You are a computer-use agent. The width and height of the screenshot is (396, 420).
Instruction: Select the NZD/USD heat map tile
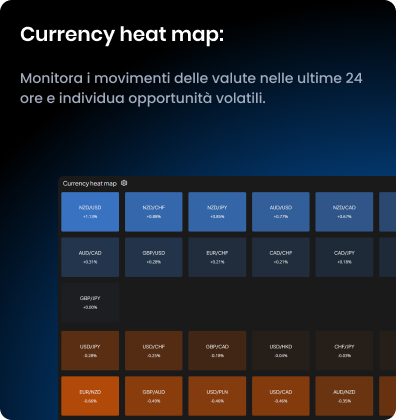pyautogui.click(x=90, y=212)
